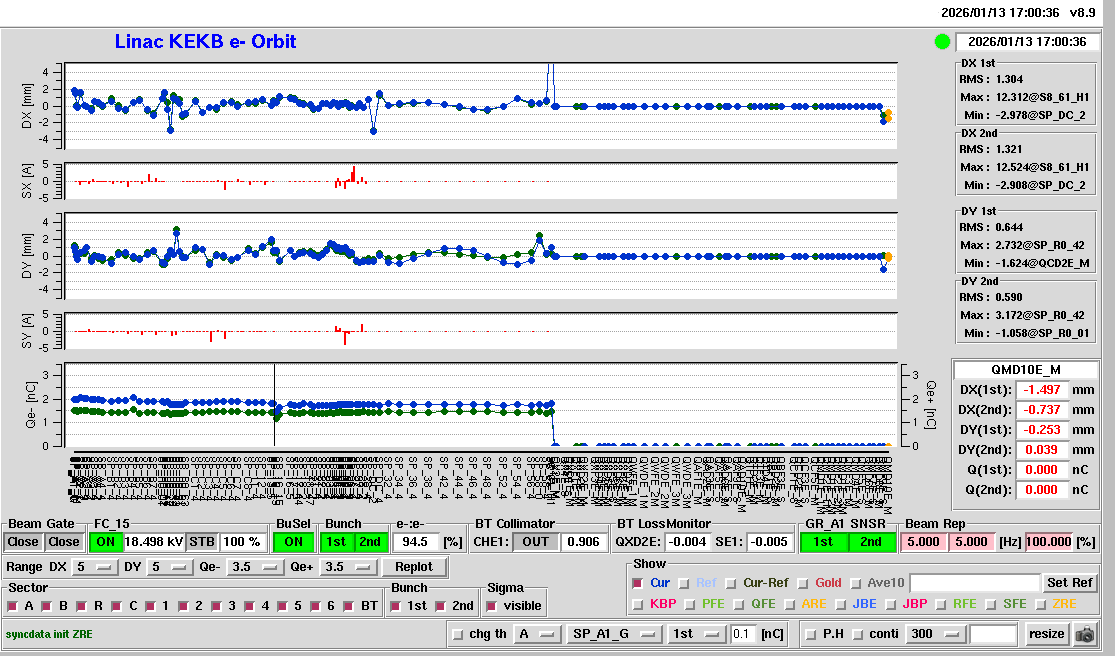Click the reference name input field
This screenshot has width=1115, height=656.
(974, 583)
